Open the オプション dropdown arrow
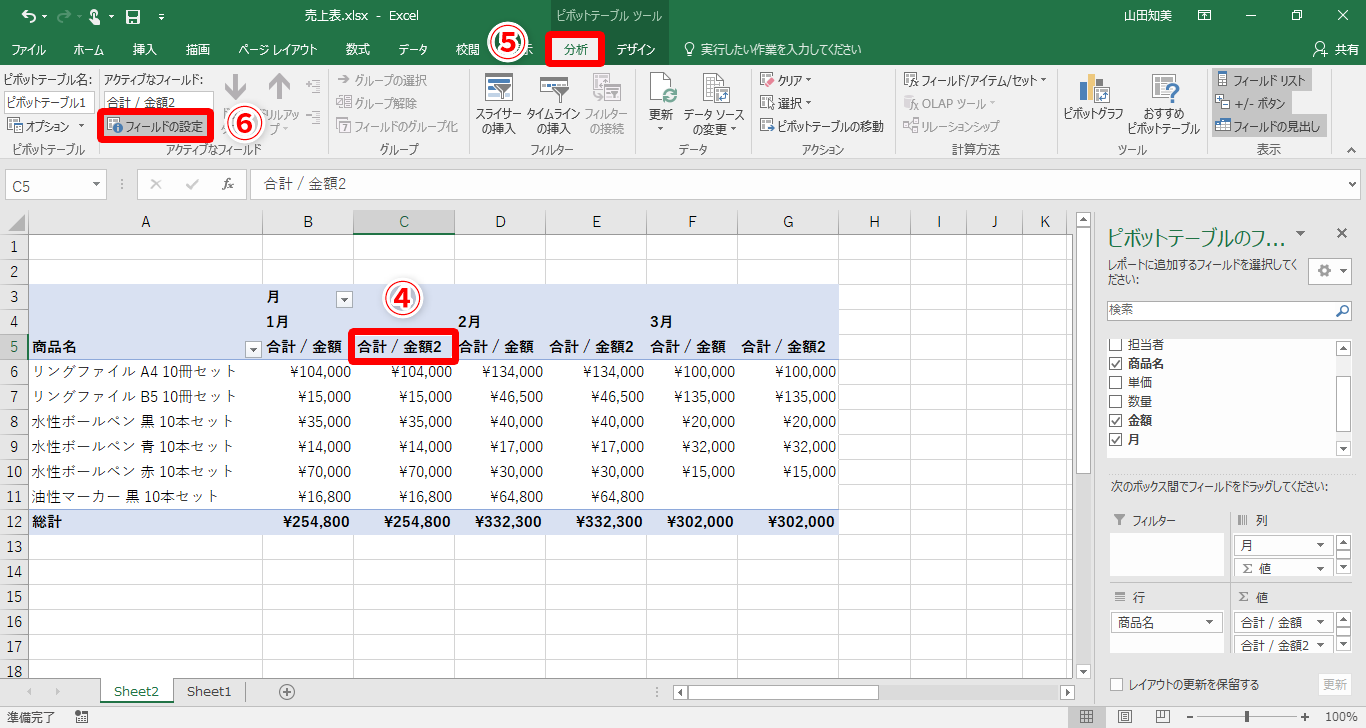Screen dimensions: 1366x728 (81, 127)
